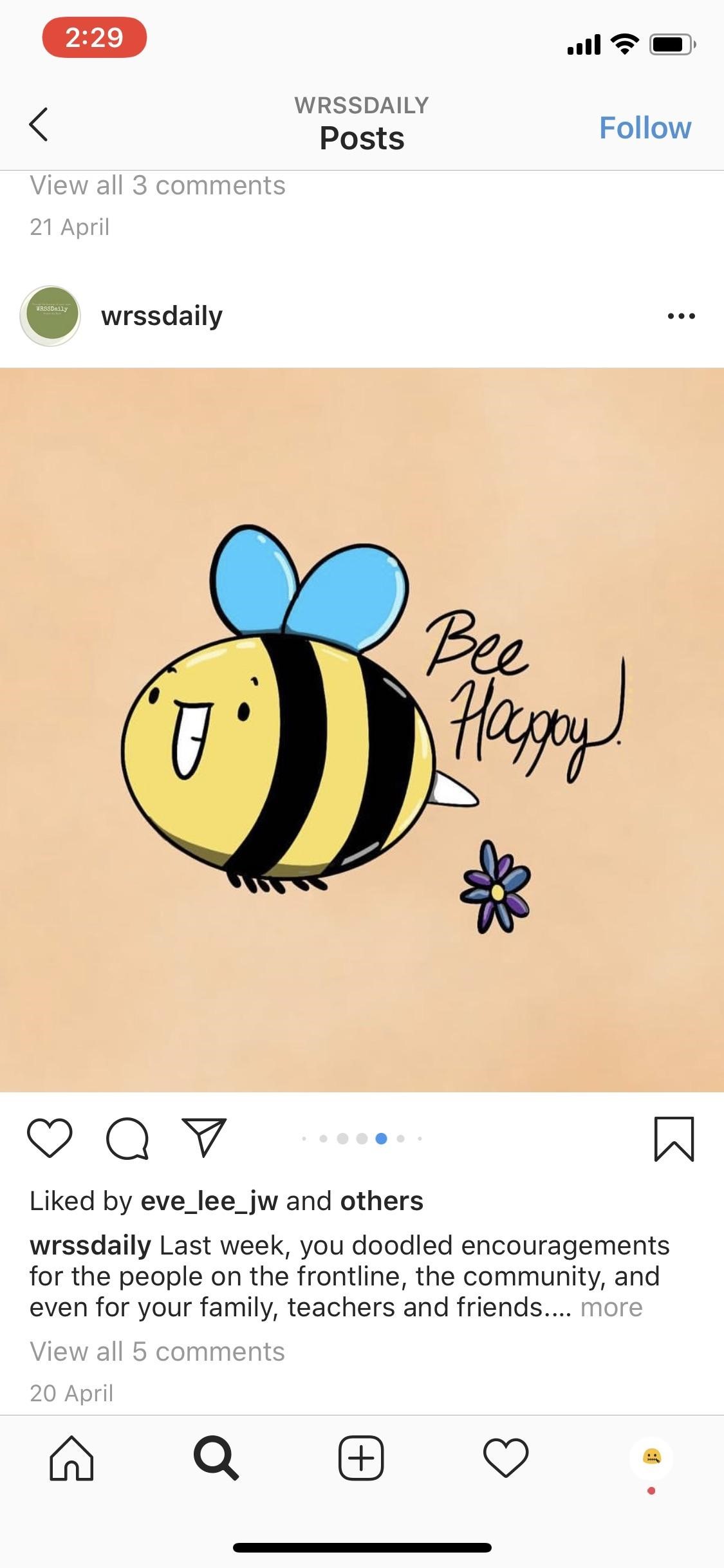View all 3 comments on the previous post
Image resolution: width=724 pixels, height=1568 pixels.
(x=157, y=185)
